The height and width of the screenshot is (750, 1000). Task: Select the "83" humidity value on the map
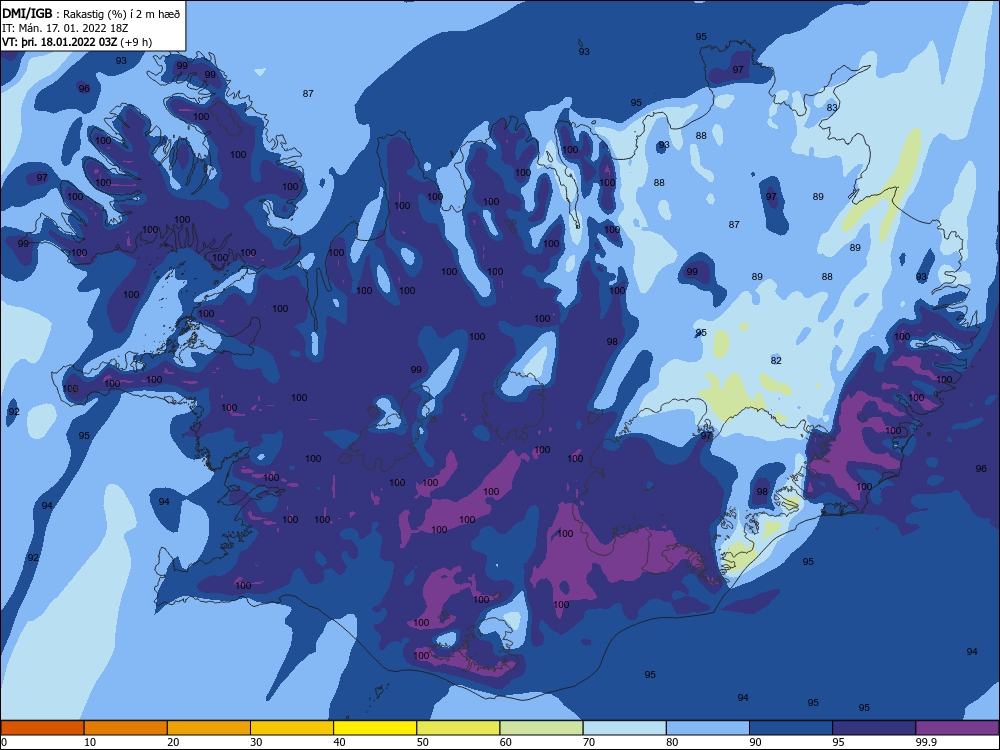[x=832, y=108]
